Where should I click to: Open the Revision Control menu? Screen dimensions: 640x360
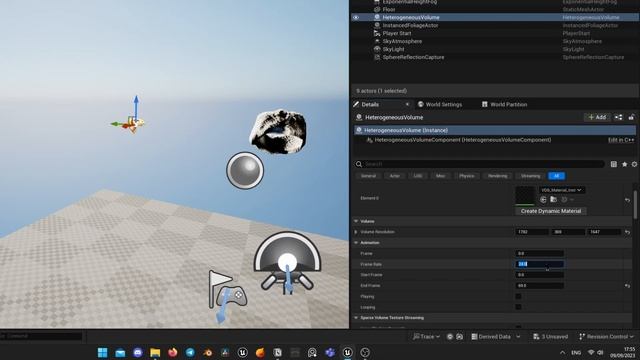click(x=606, y=337)
